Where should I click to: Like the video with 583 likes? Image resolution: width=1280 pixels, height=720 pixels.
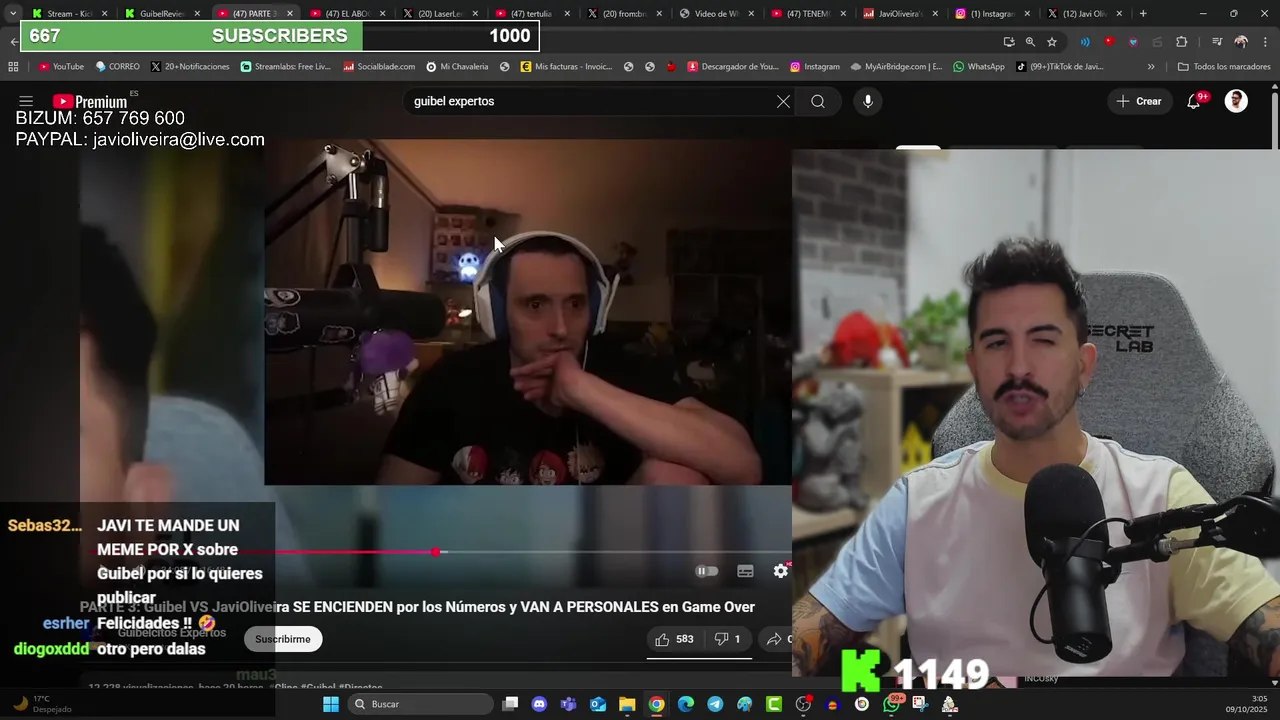(x=675, y=639)
